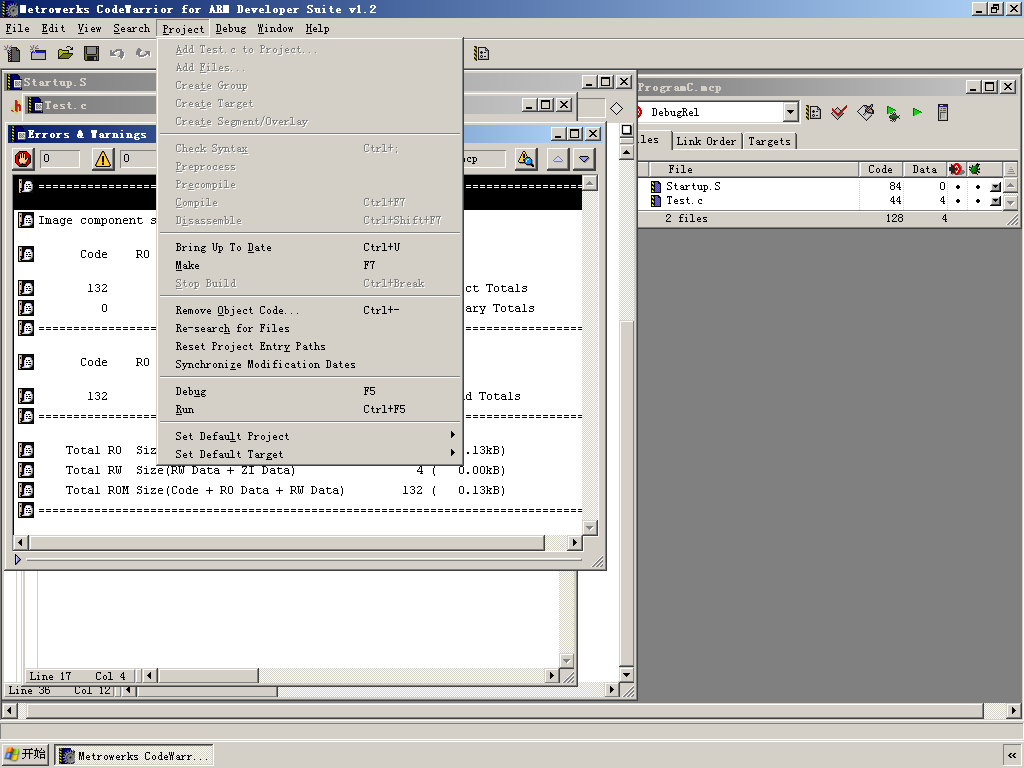
Task: Click the Save floppy disk toolbar icon
Action: tap(91, 54)
